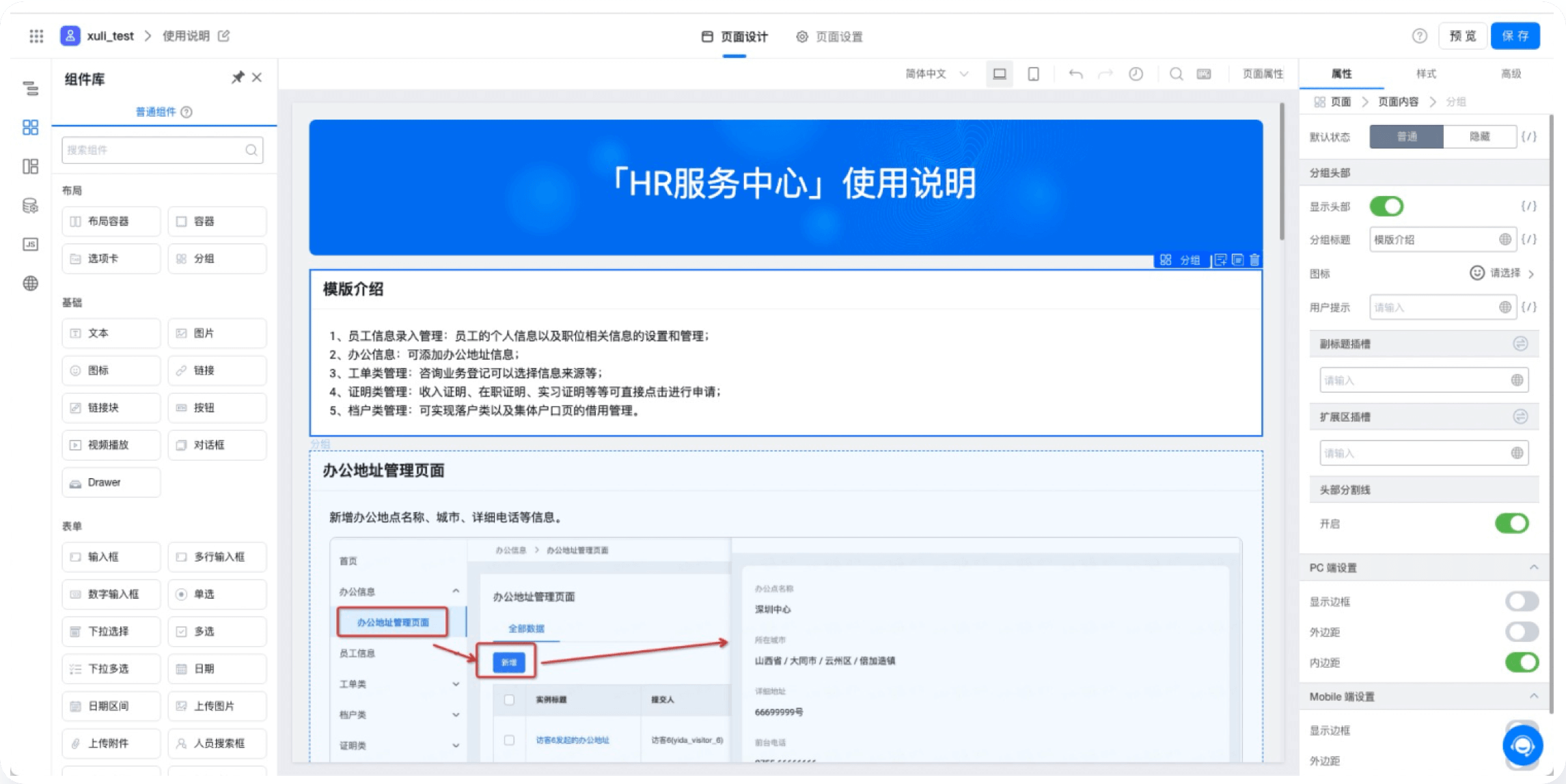Open the 简体中文 language dropdown

click(x=936, y=74)
